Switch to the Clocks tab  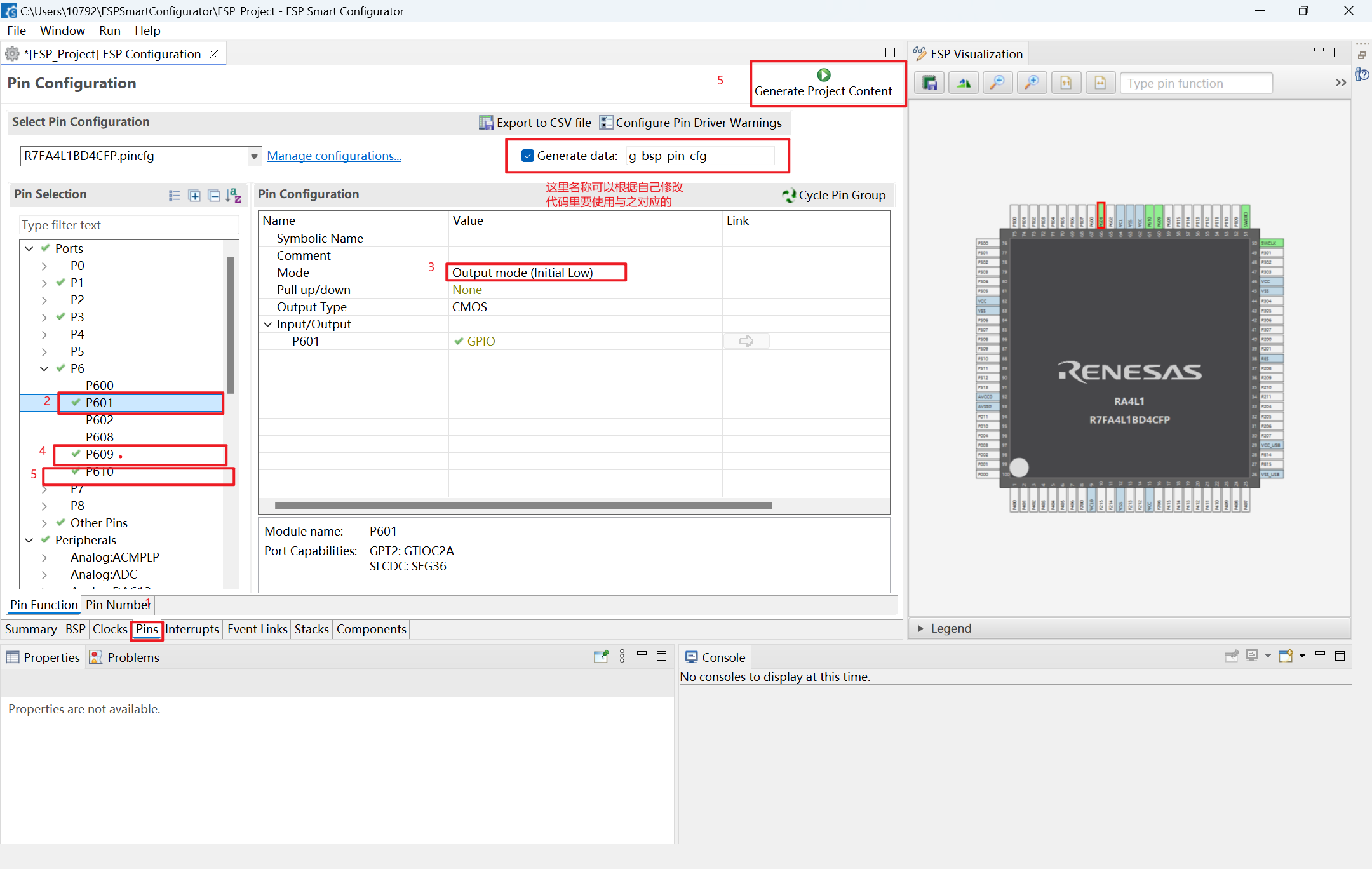tap(110, 629)
